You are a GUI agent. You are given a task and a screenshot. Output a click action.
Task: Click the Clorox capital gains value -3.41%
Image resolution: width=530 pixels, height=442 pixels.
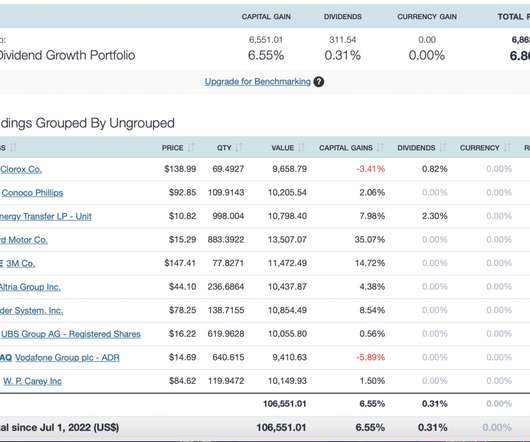(370, 169)
